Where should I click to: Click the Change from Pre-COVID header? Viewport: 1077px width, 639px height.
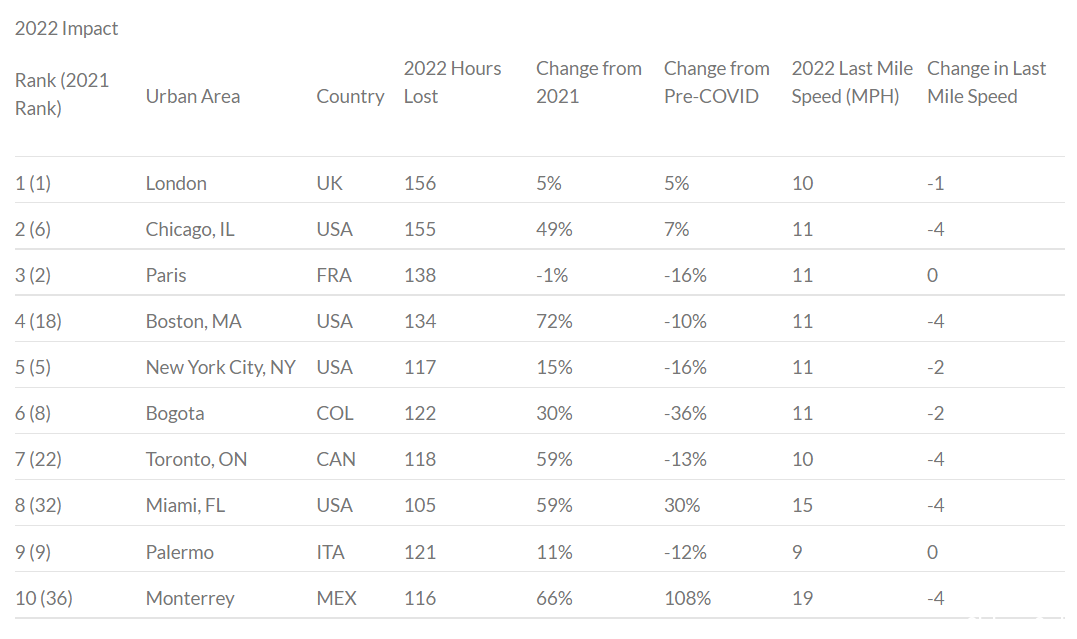coord(716,82)
